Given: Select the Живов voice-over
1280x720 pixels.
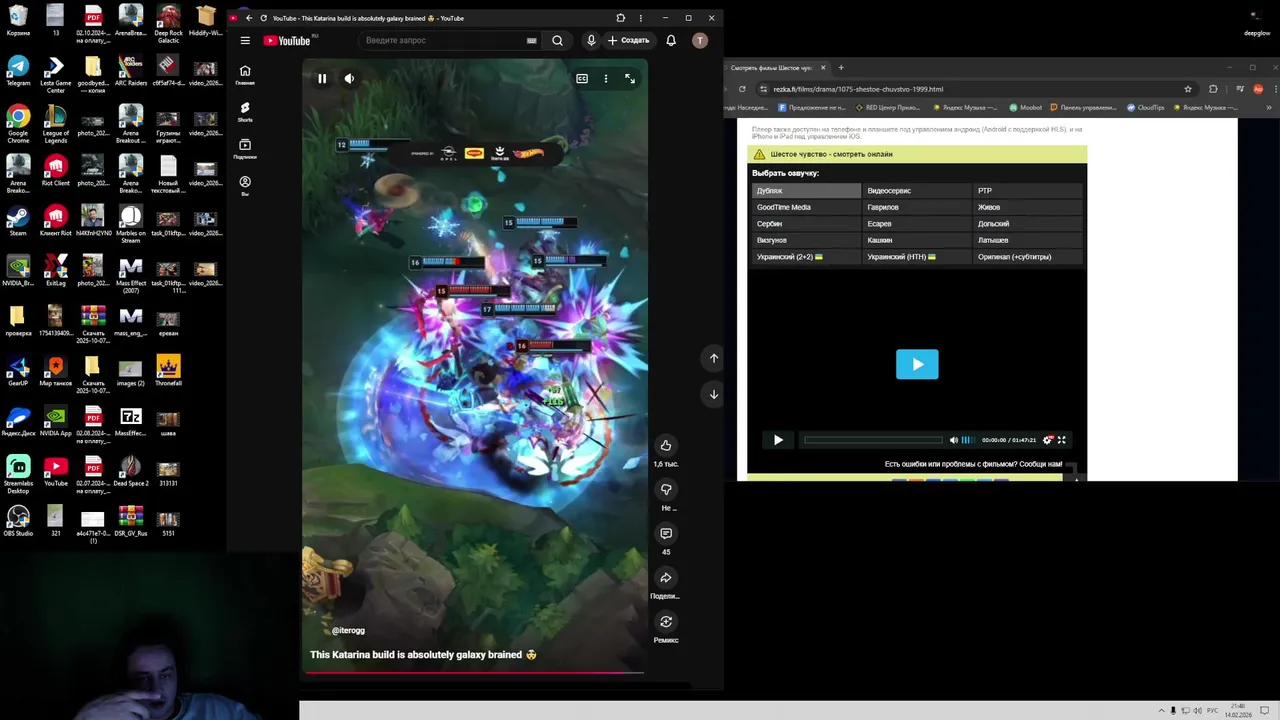Looking at the screenshot, I should (1028, 207).
